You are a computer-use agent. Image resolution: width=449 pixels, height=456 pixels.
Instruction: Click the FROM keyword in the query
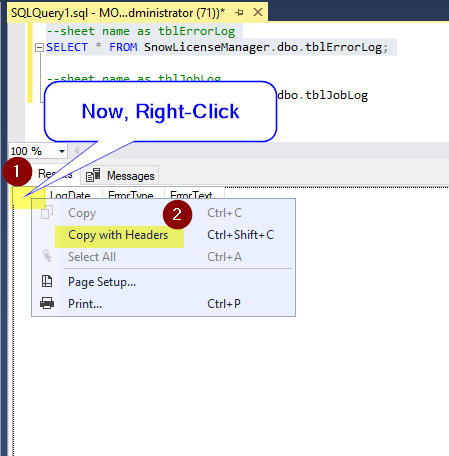[x=123, y=47]
